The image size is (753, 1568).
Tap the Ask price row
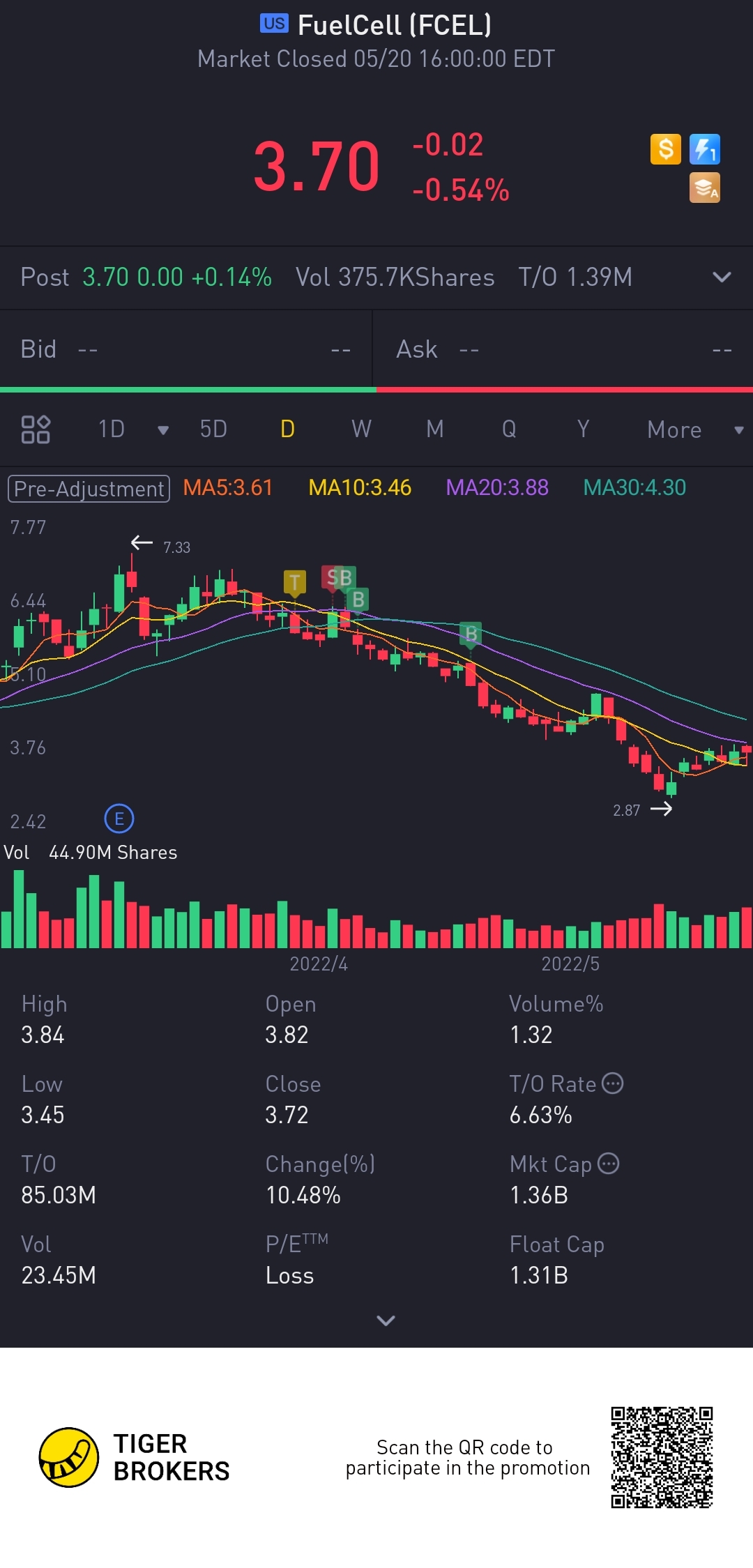563,349
